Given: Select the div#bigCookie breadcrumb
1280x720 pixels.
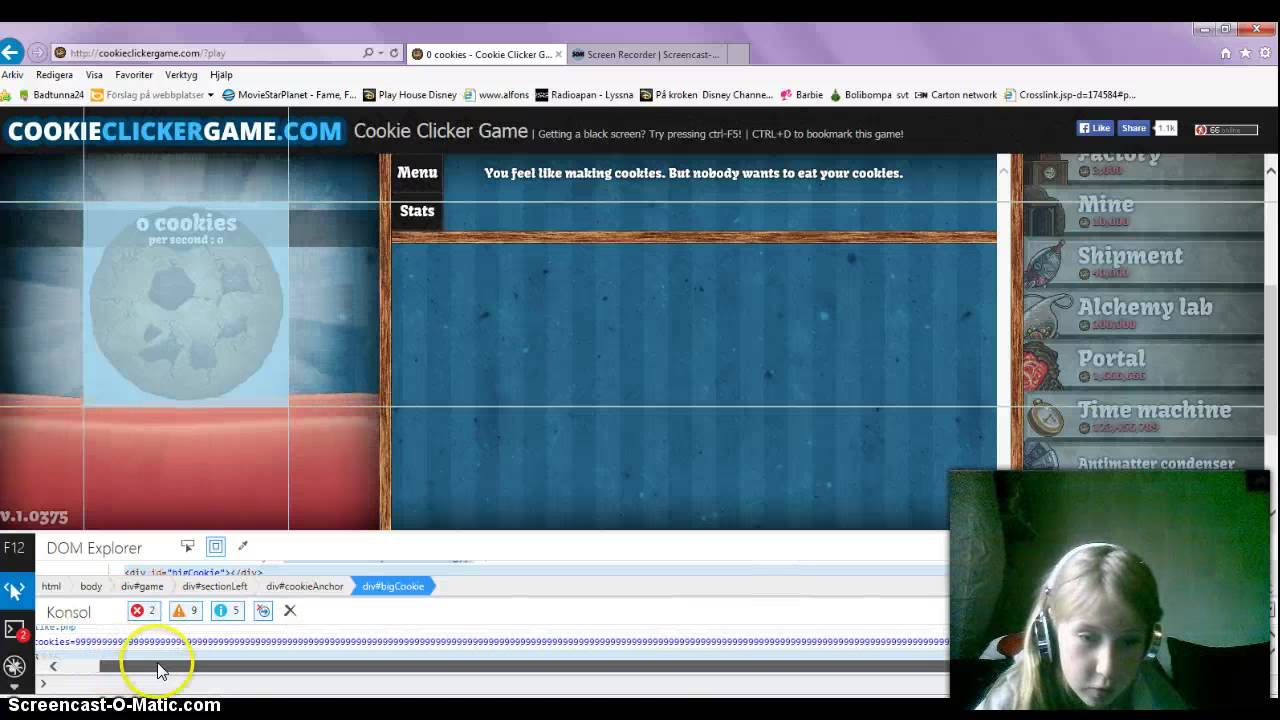Looking at the screenshot, I should point(393,586).
